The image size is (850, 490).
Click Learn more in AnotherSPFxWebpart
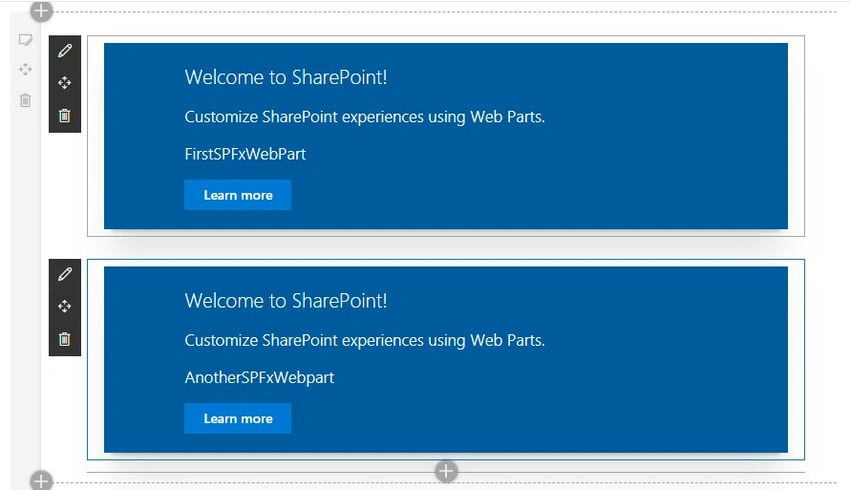(x=237, y=418)
